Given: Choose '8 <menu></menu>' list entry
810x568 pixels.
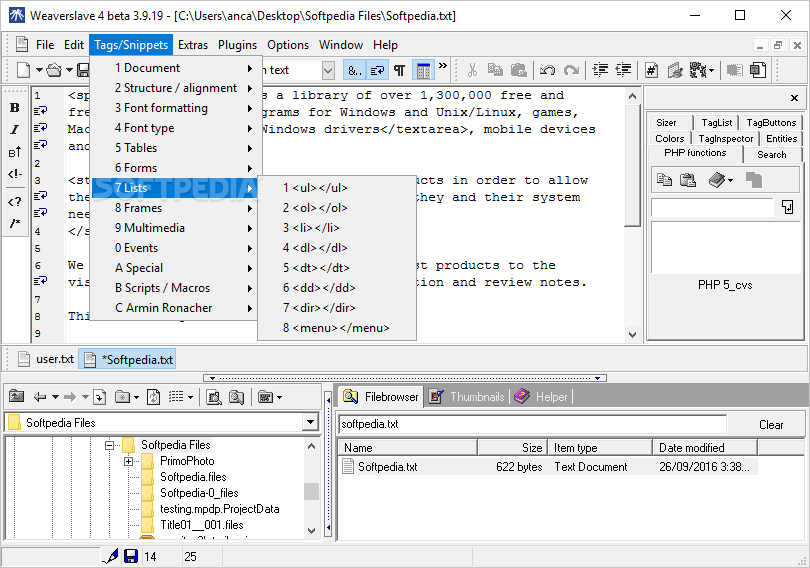Looking at the screenshot, I should click(337, 328).
